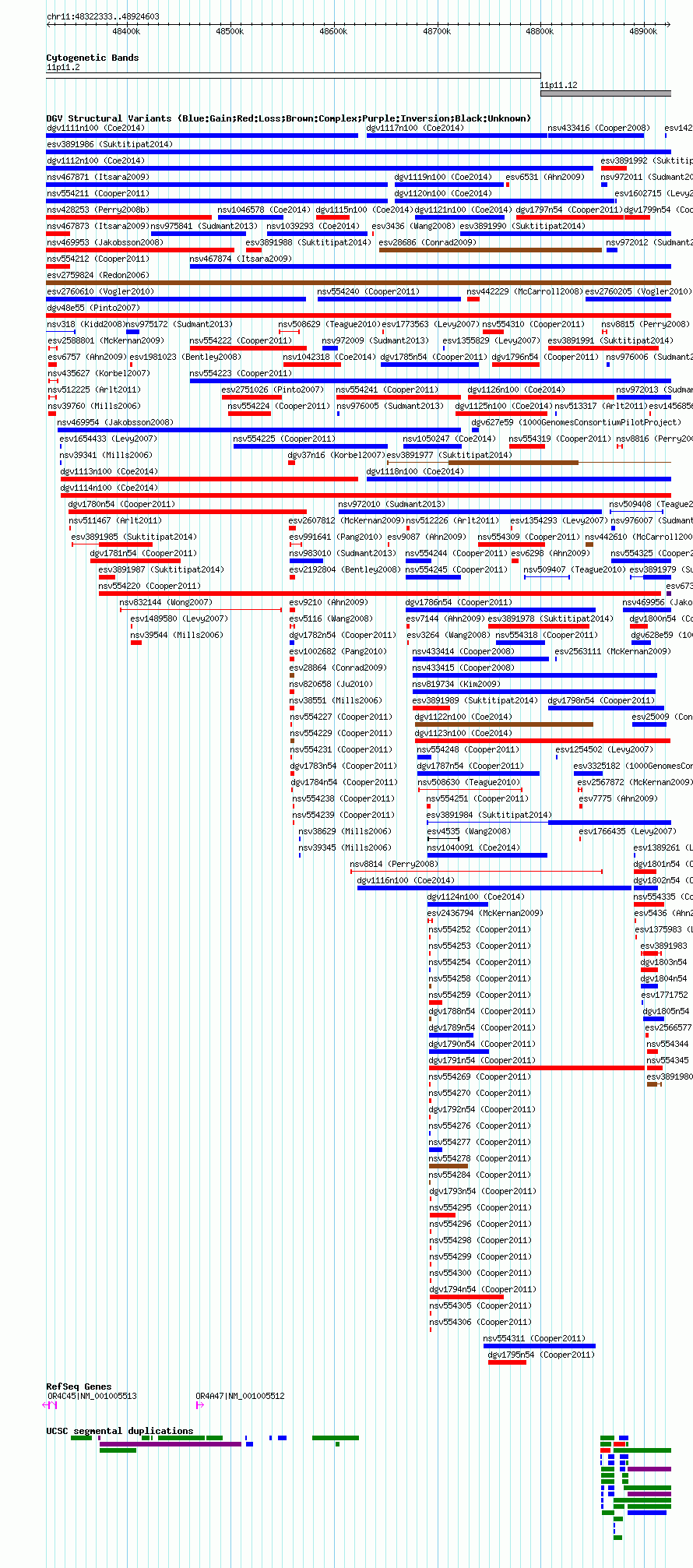Select dgv1791n54 (Cooper2011) variant

point(536,1068)
